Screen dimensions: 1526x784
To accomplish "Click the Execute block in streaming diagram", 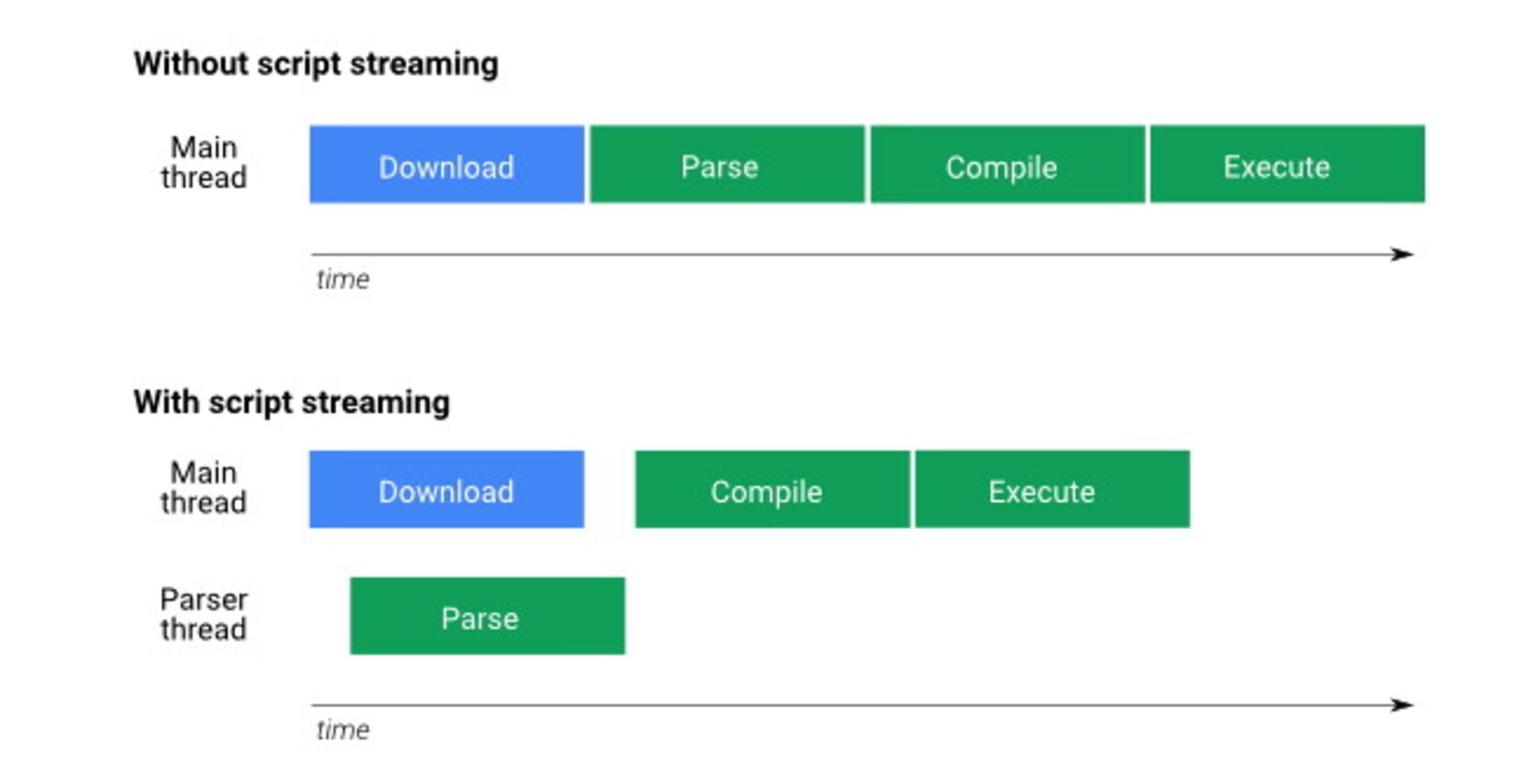I will click(1052, 489).
